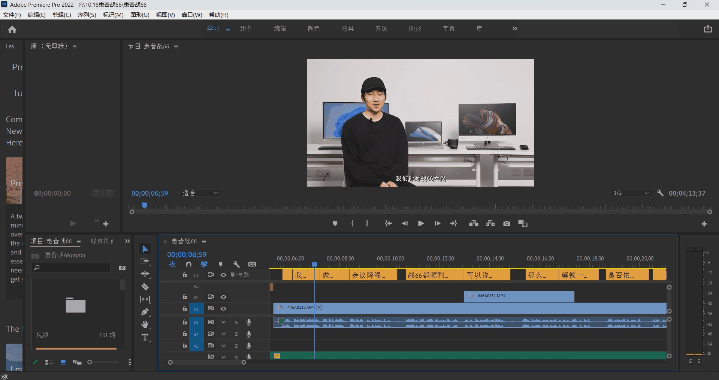Click timeline zoom scrollbar right handle
The height and width of the screenshot is (380, 719).
[243, 362]
